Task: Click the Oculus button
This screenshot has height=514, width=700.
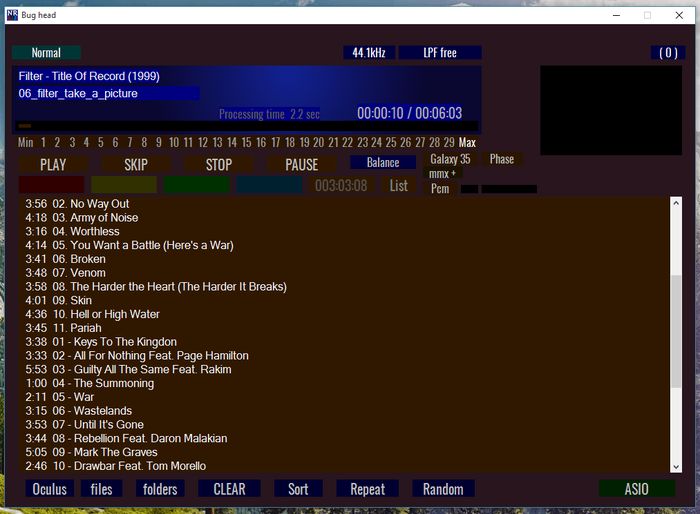Action: pos(50,489)
